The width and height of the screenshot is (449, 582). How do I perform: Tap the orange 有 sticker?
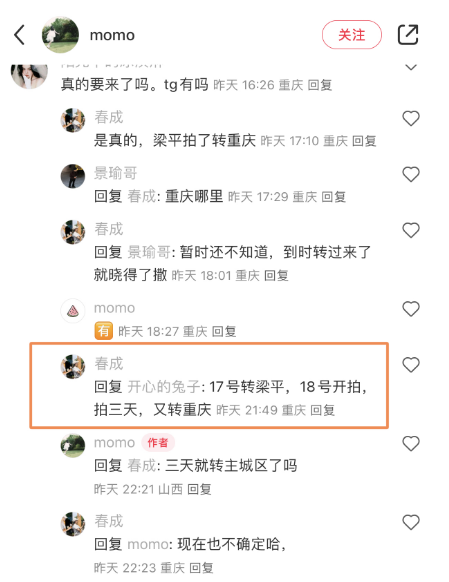pyautogui.click(x=104, y=331)
